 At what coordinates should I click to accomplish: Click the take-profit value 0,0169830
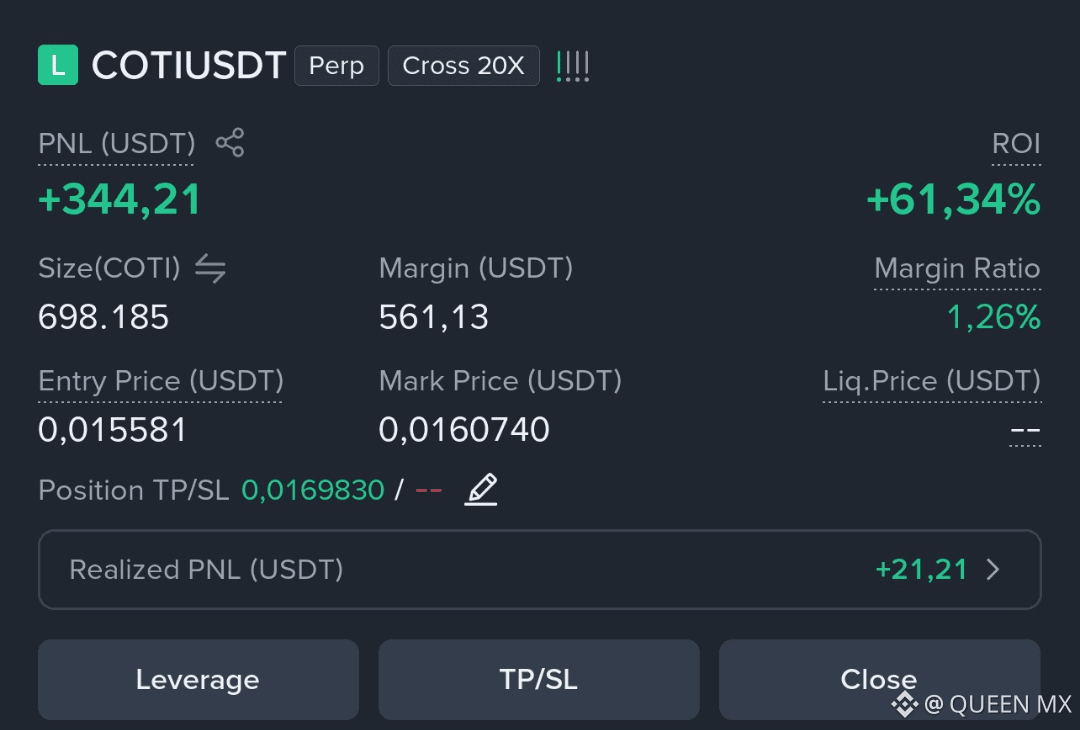[x=313, y=490]
